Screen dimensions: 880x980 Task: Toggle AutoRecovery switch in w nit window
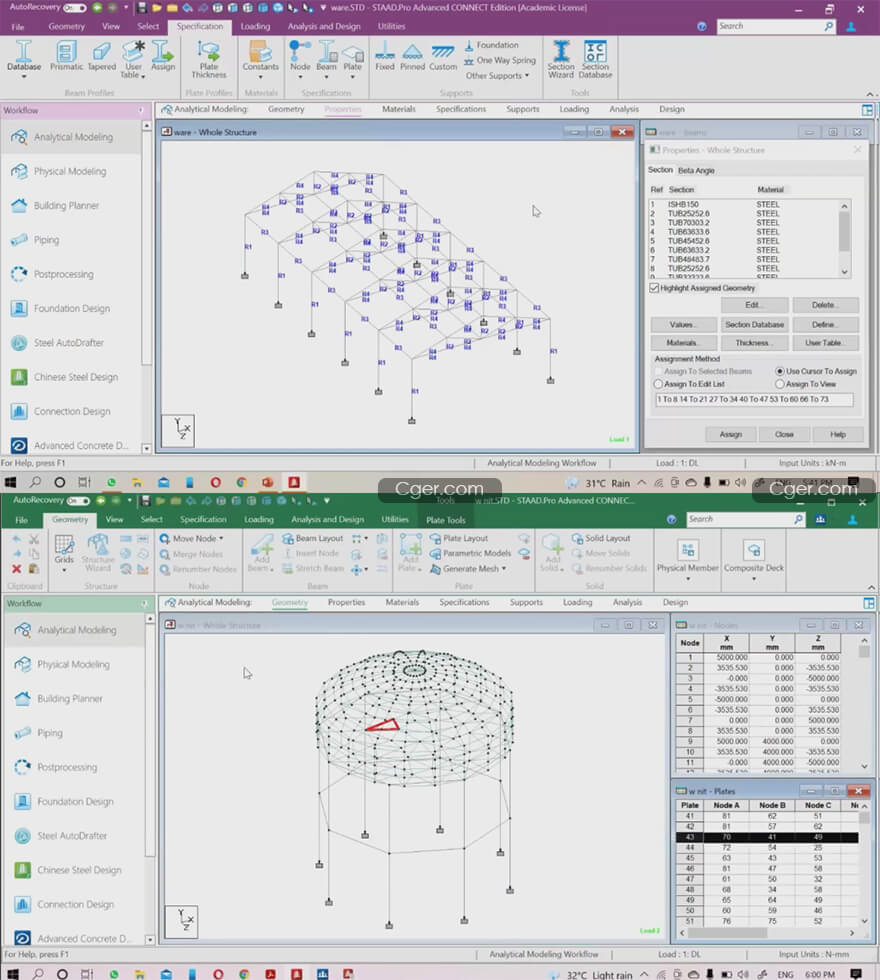pyautogui.click(x=78, y=501)
